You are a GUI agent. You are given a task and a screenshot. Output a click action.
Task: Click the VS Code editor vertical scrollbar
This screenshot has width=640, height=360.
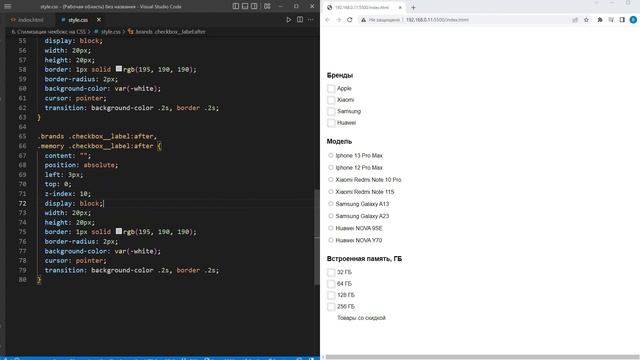317,237
